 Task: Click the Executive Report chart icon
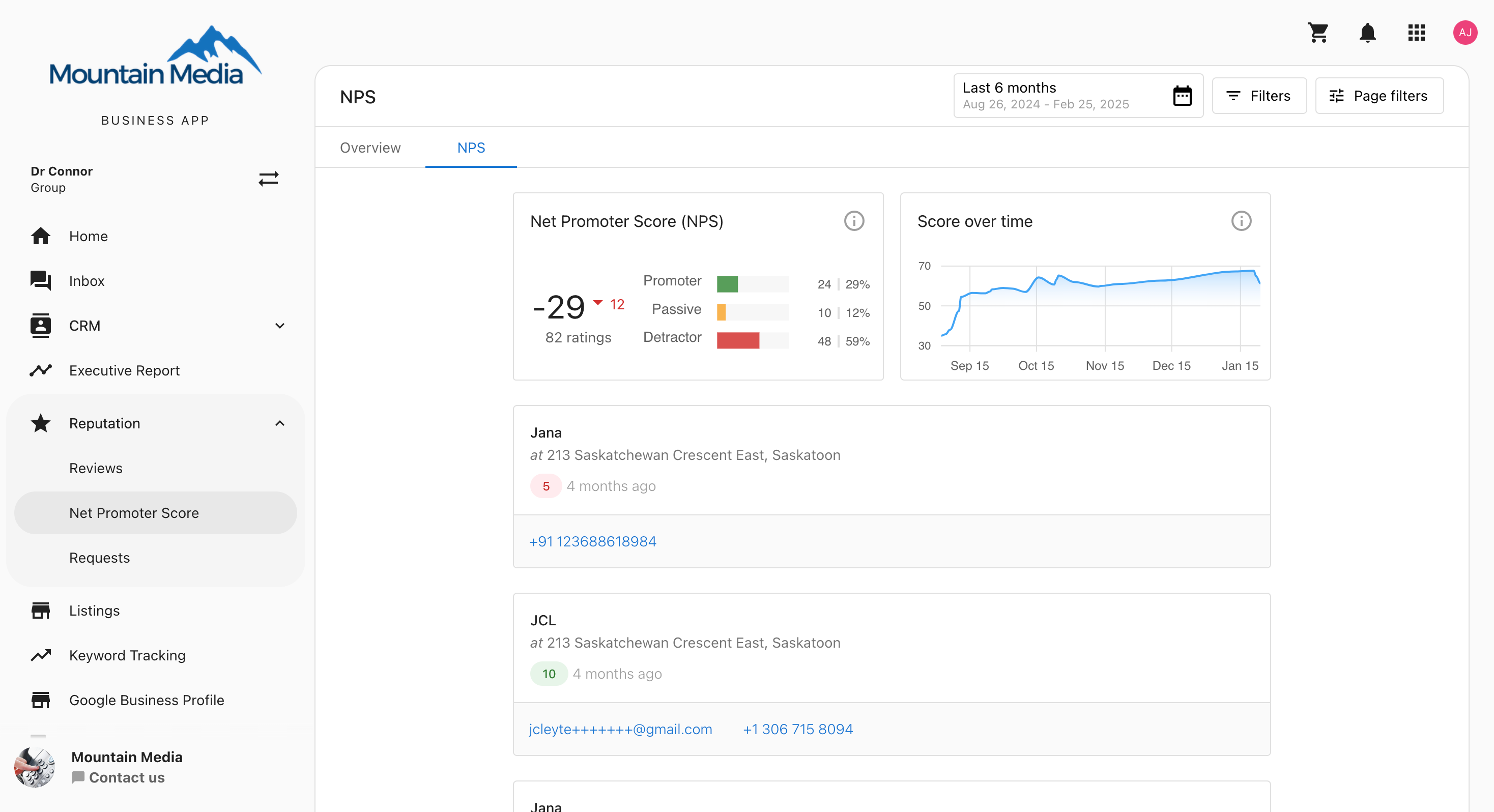point(41,370)
